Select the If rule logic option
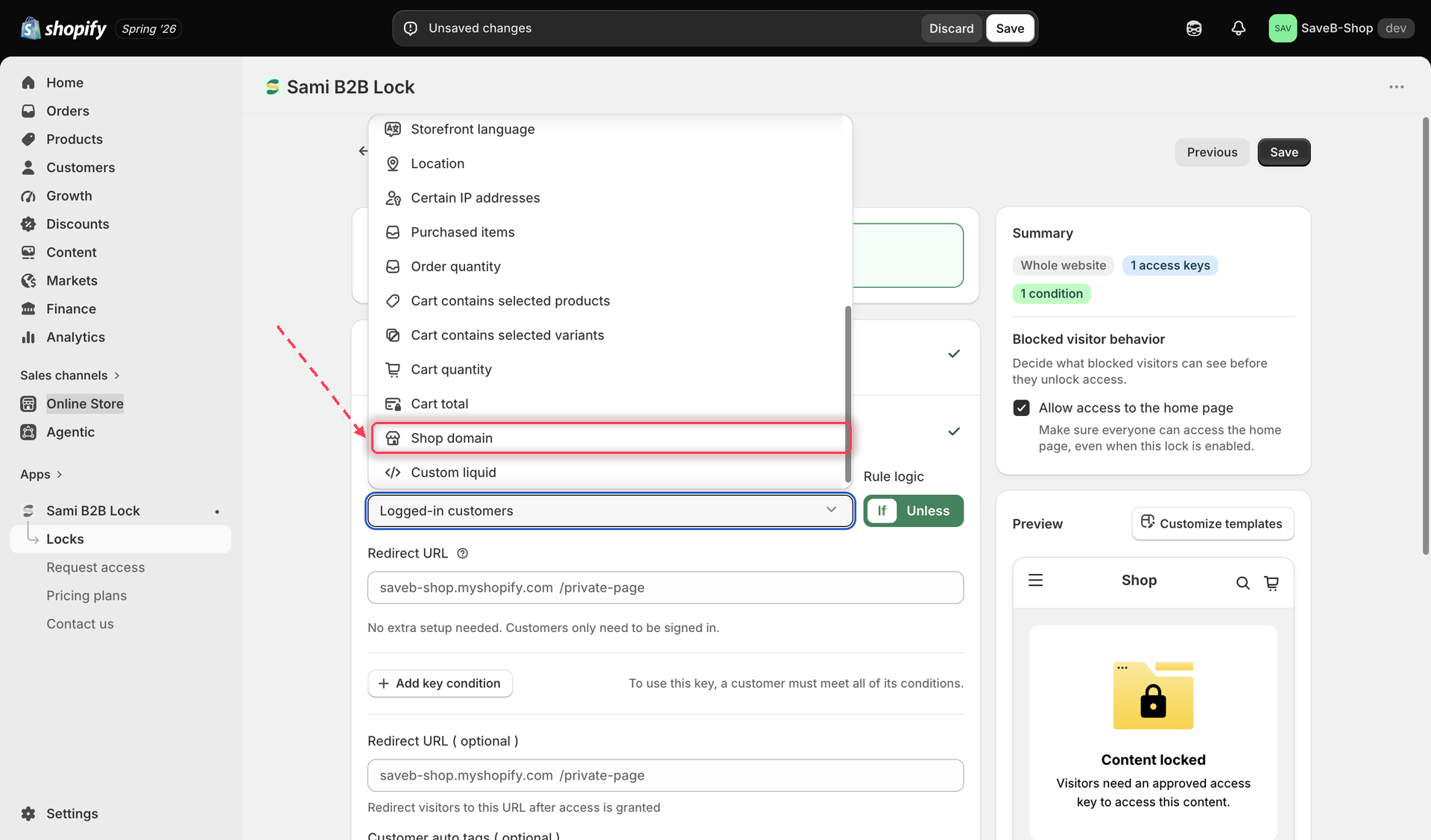1431x840 pixels. 882,511
